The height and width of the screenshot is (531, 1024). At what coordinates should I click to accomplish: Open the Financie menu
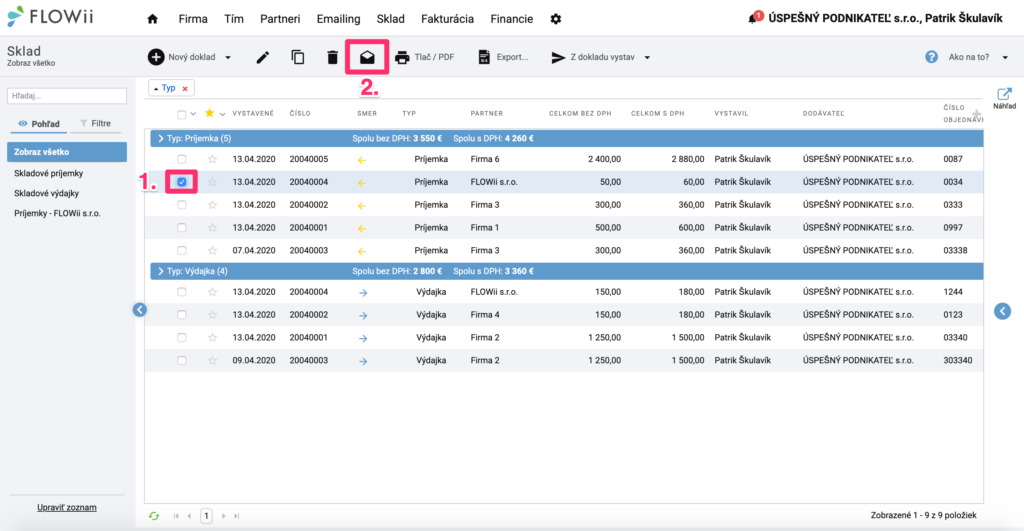point(512,19)
